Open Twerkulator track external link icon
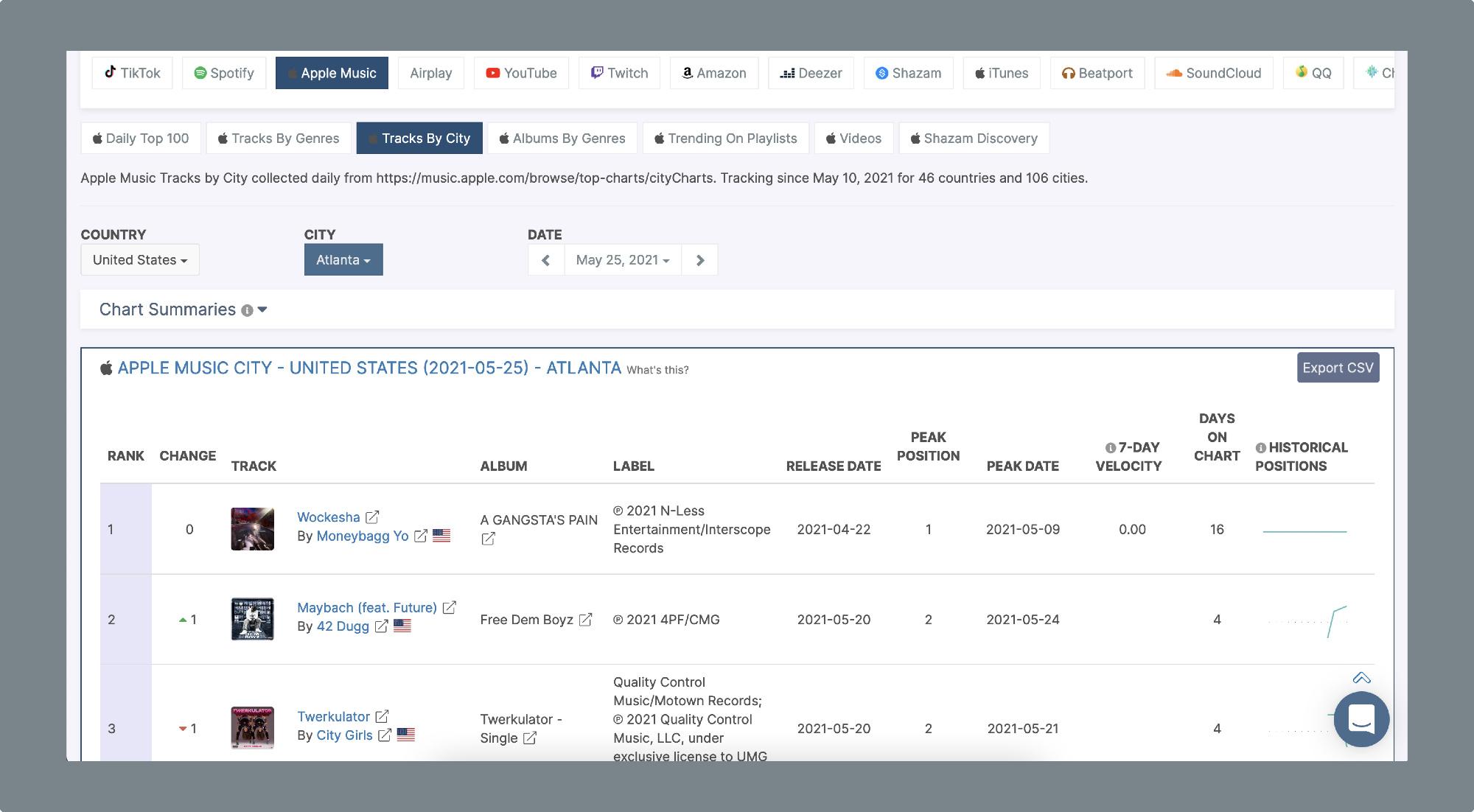 [382, 716]
